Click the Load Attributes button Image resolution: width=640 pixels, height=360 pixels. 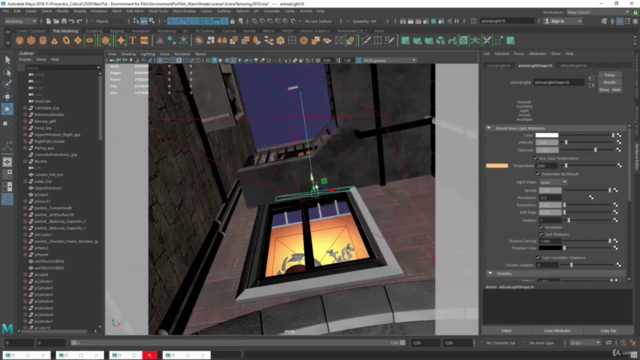click(557, 331)
